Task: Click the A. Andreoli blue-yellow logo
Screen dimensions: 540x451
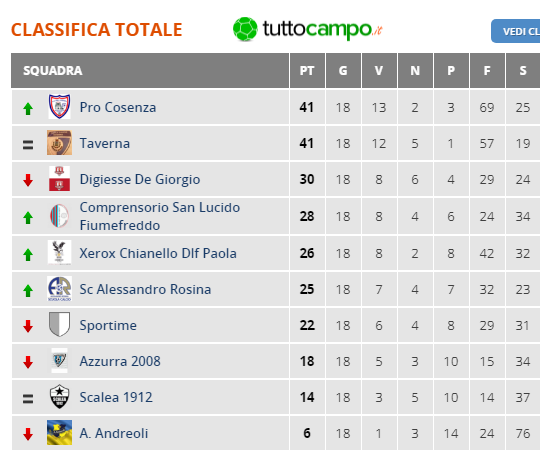Action: (x=59, y=432)
